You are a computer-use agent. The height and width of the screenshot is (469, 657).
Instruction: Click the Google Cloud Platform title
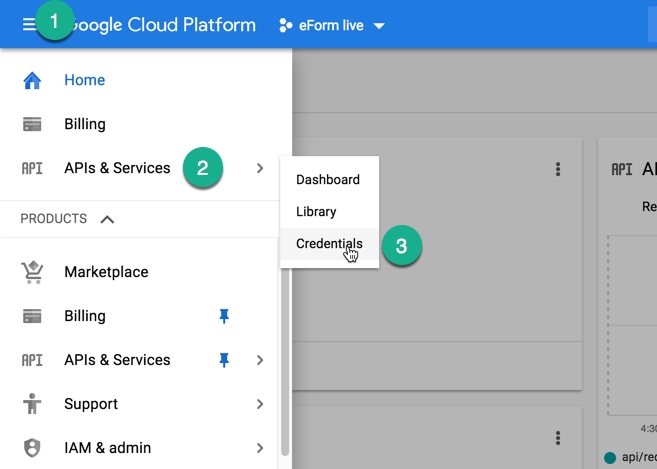pyautogui.click(x=161, y=25)
